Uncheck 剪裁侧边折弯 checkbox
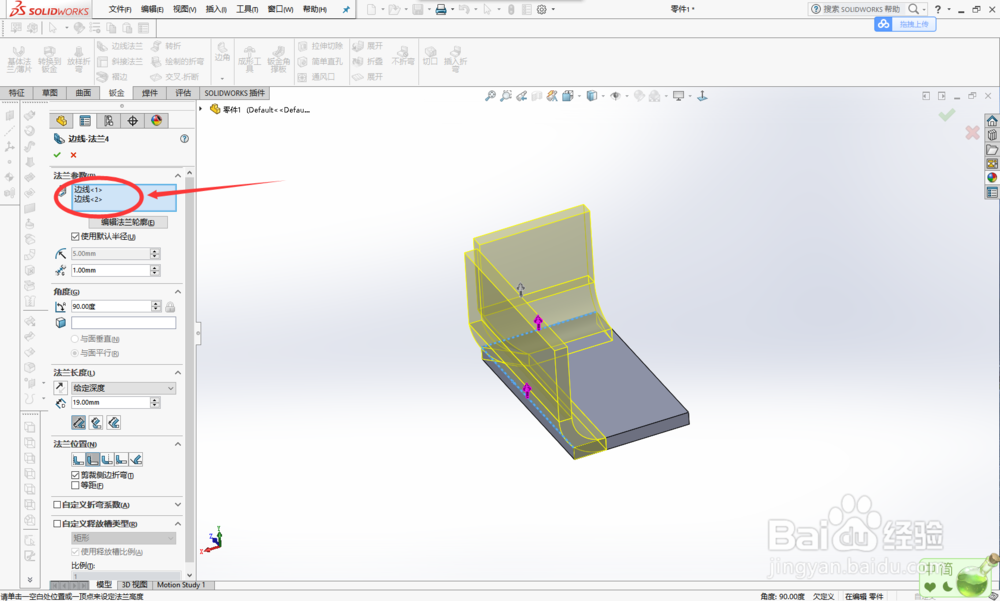Screen dimensions: 1000x601 [75, 475]
